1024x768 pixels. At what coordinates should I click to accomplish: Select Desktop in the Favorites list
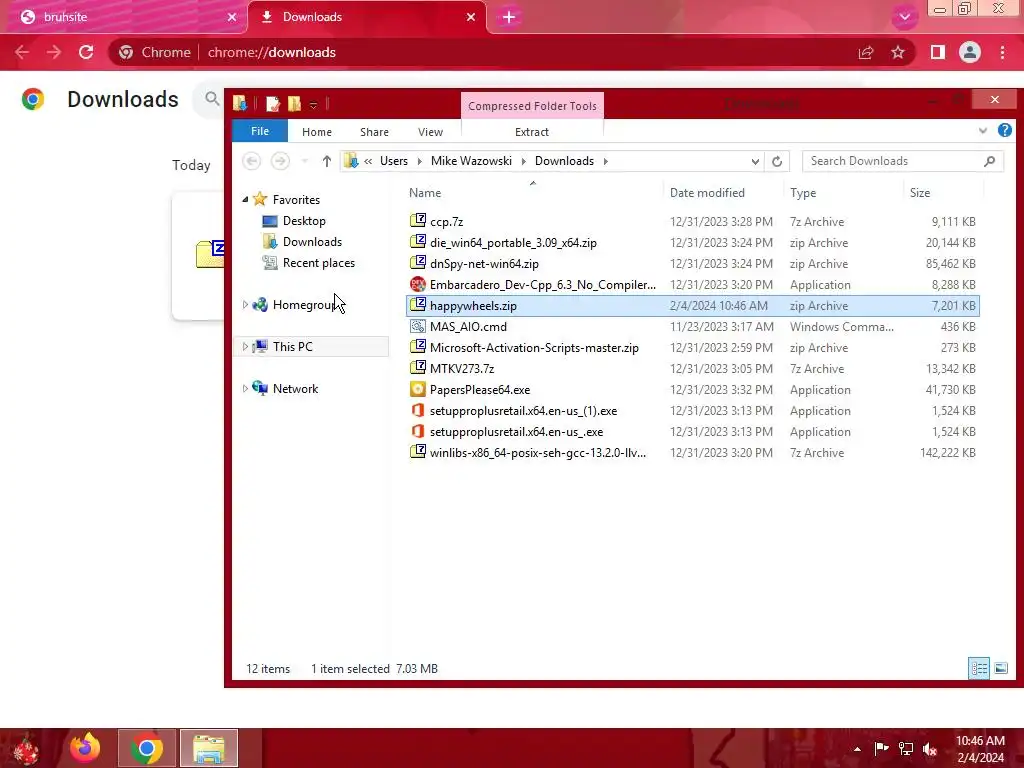[x=304, y=221]
